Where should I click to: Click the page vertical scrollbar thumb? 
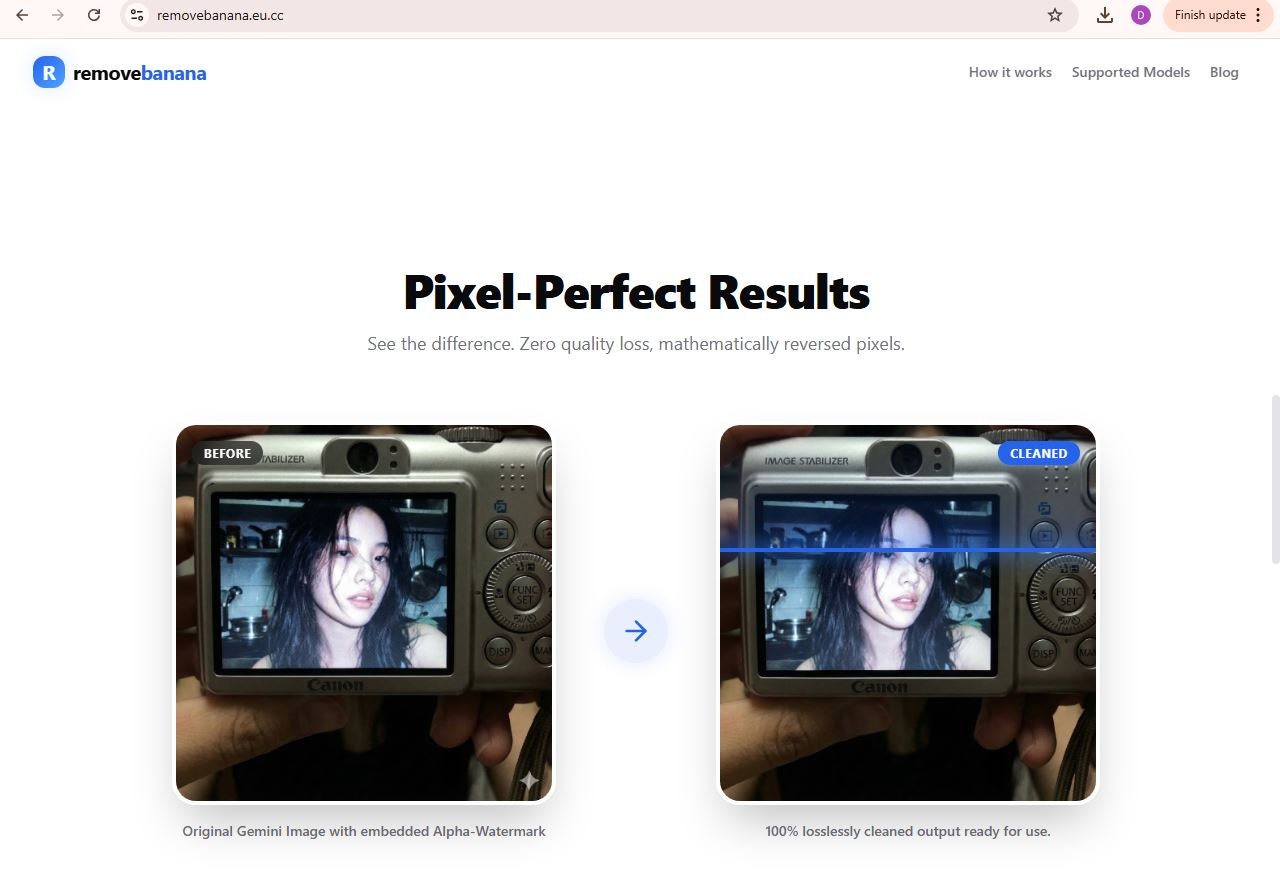[1275, 479]
